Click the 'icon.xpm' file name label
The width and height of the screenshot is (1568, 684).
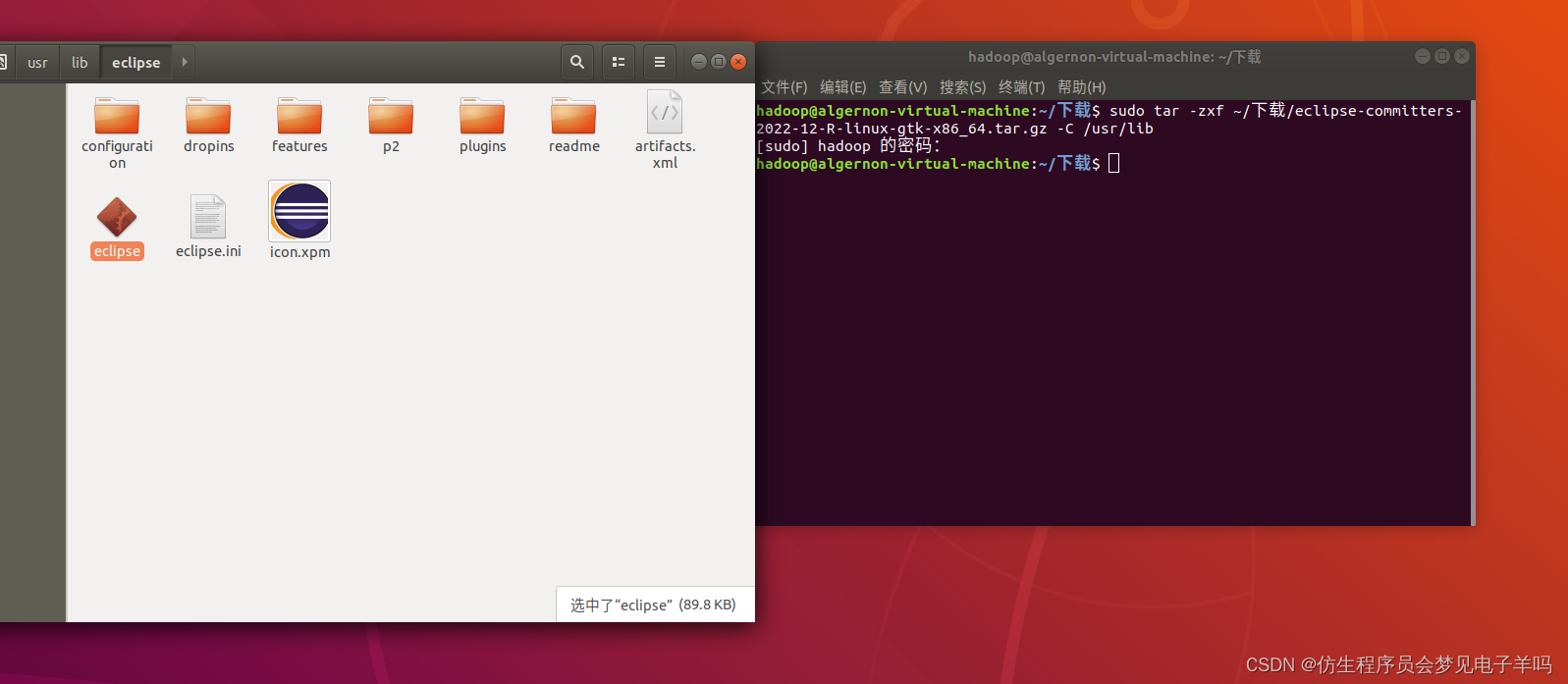(x=300, y=252)
